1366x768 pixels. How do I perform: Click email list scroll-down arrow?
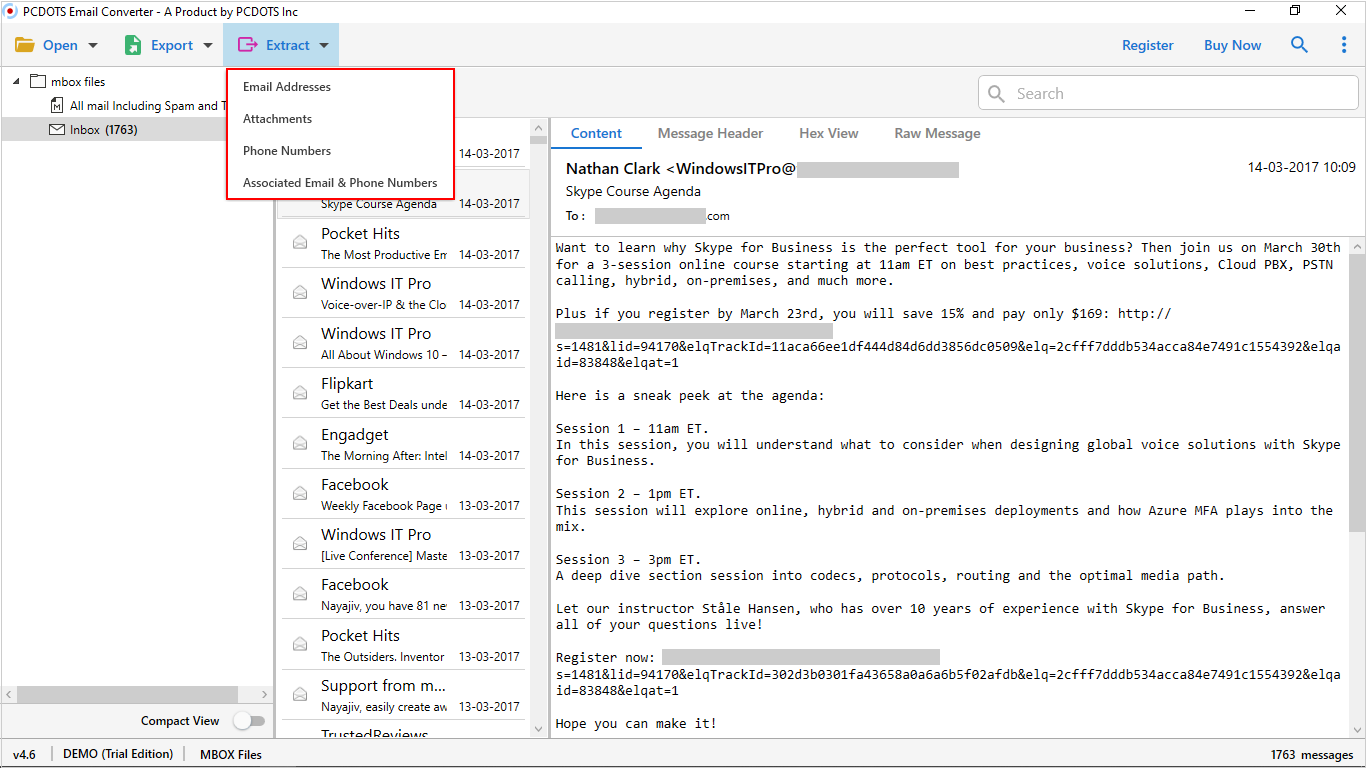[x=539, y=728]
